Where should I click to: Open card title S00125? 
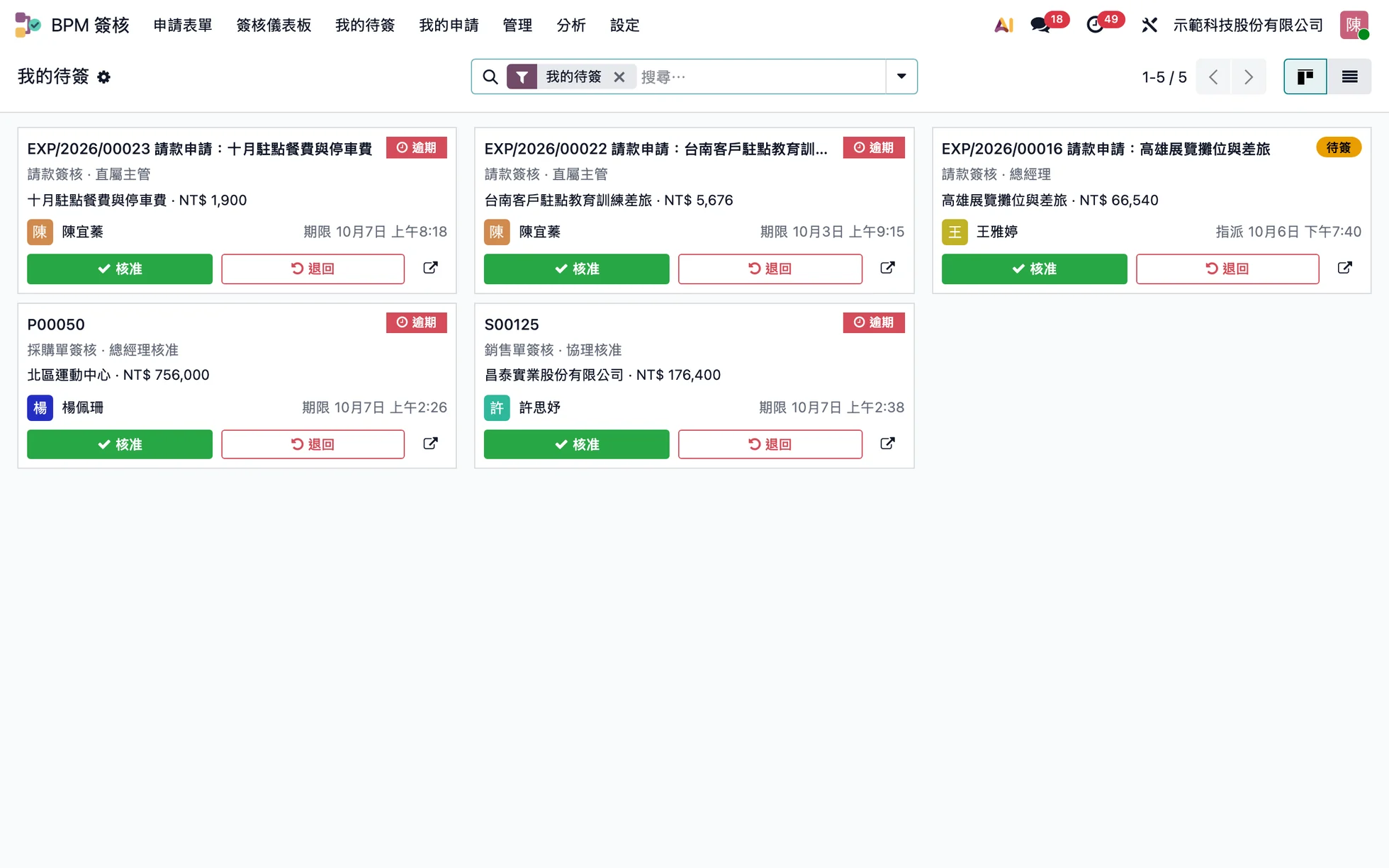click(x=512, y=325)
